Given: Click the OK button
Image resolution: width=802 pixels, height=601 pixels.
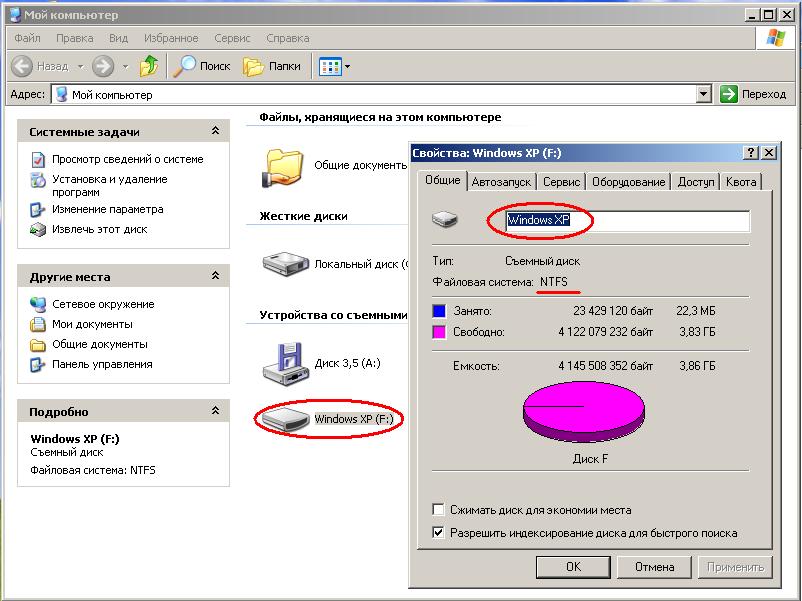Looking at the screenshot, I should click(573, 567).
